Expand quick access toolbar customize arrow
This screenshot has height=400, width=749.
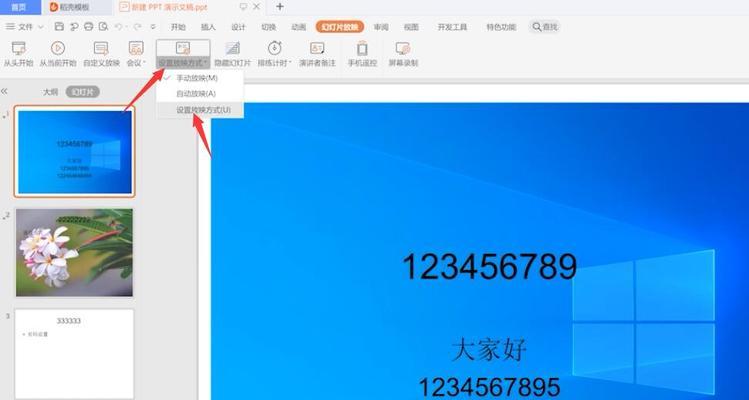pos(153,27)
